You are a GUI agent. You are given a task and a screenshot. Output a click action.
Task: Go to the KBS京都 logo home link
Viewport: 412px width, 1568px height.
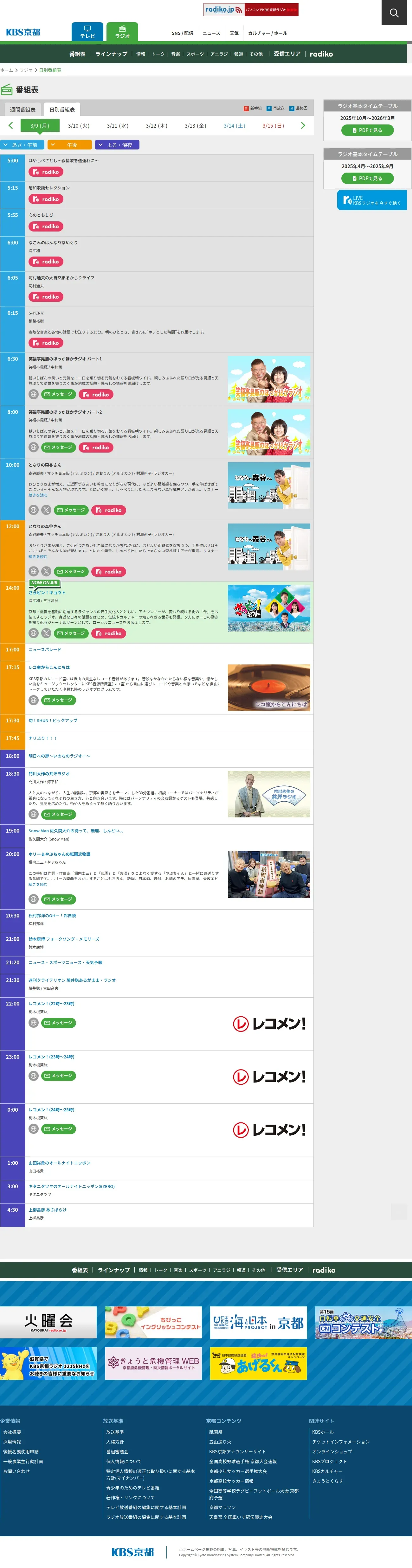click(x=23, y=32)
